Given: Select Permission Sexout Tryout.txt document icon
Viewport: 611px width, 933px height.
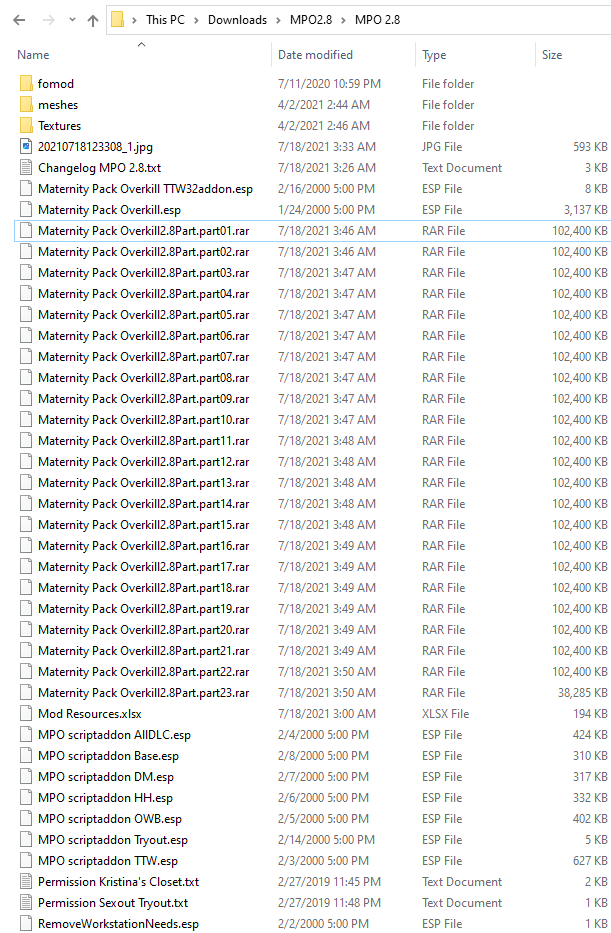Looking at the screenshot, I should click(x=26, y=903).
